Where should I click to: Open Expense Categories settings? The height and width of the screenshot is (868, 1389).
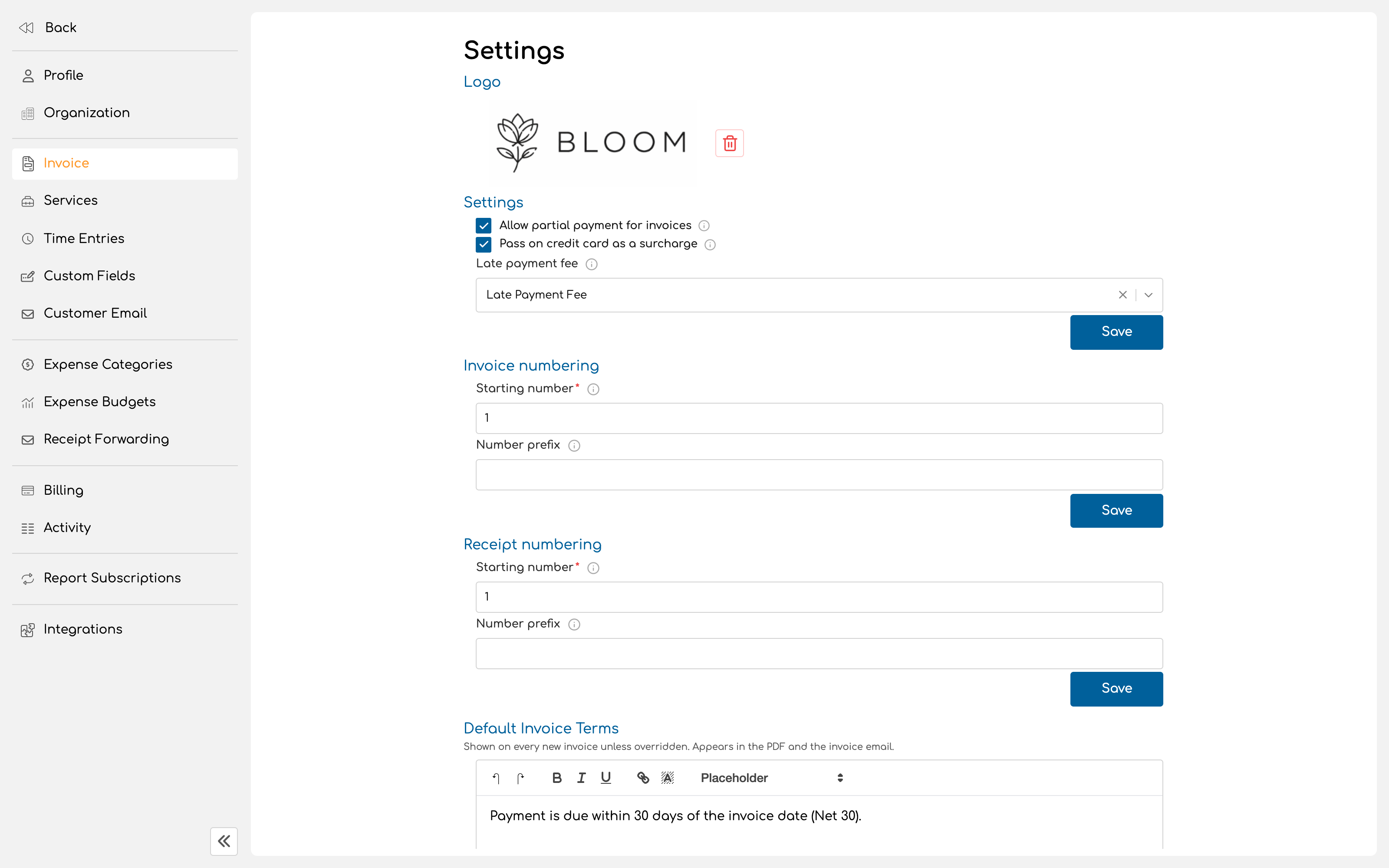tap(125, 365)
